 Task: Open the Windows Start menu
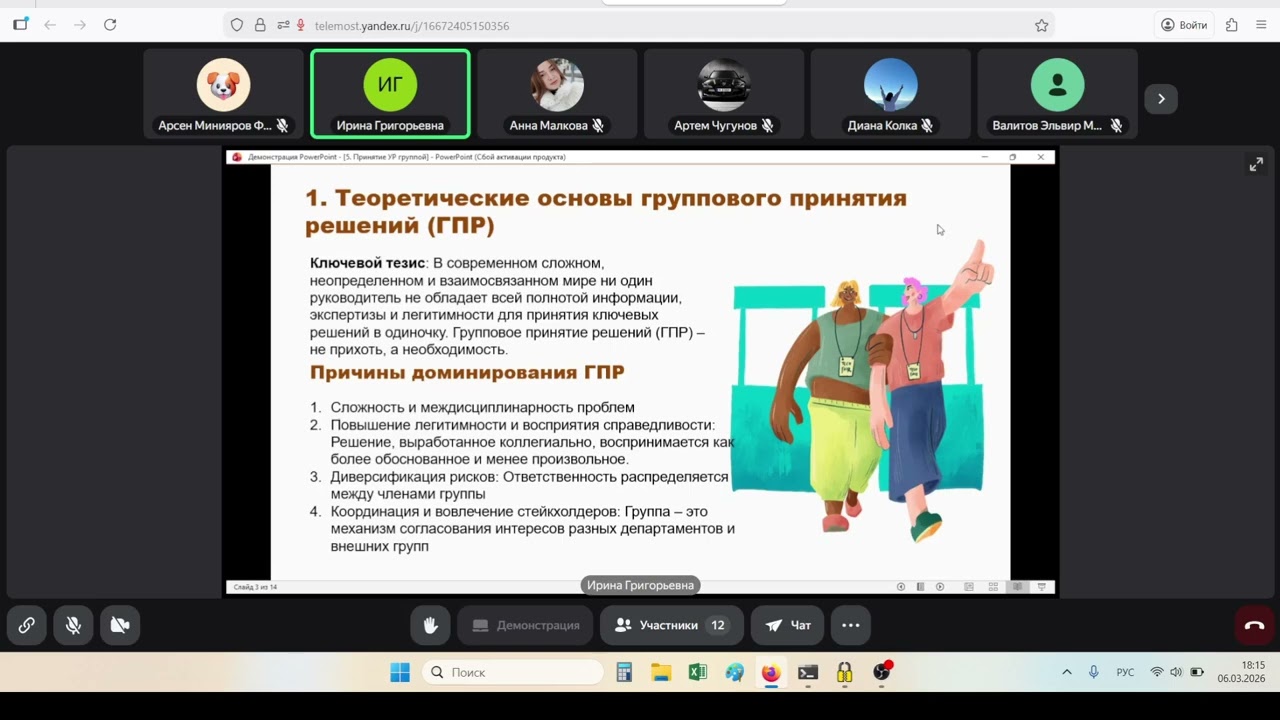(400, 672)
